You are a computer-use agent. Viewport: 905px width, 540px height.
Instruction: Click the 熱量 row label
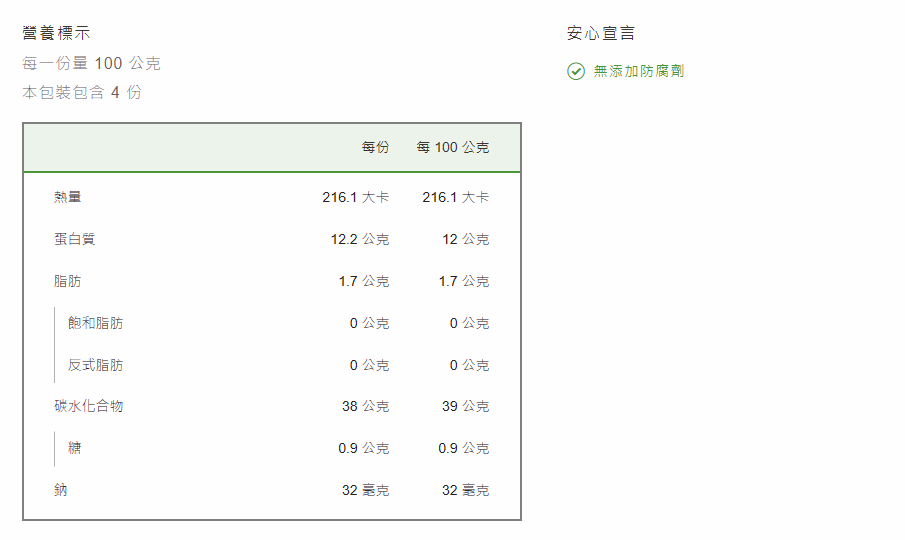(x=68, y=197)
